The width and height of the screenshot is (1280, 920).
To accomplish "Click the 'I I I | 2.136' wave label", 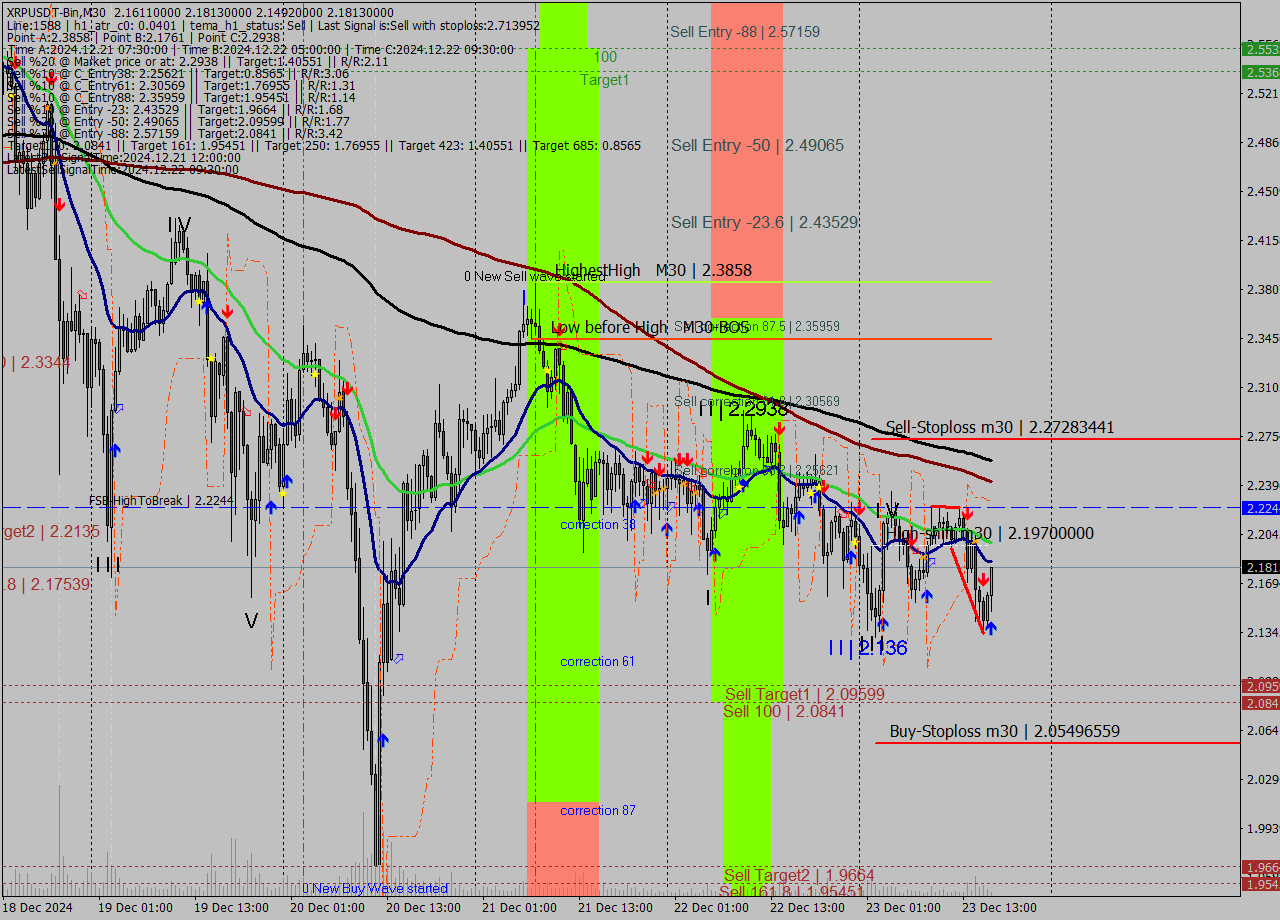I will 868,648.
